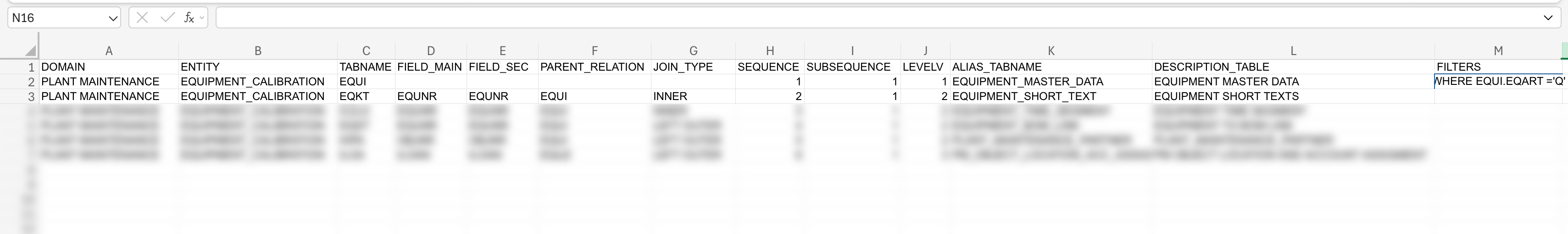Screen dimensions: 1568x234
Task: Select row 3 header
Action: coord(30,96)
